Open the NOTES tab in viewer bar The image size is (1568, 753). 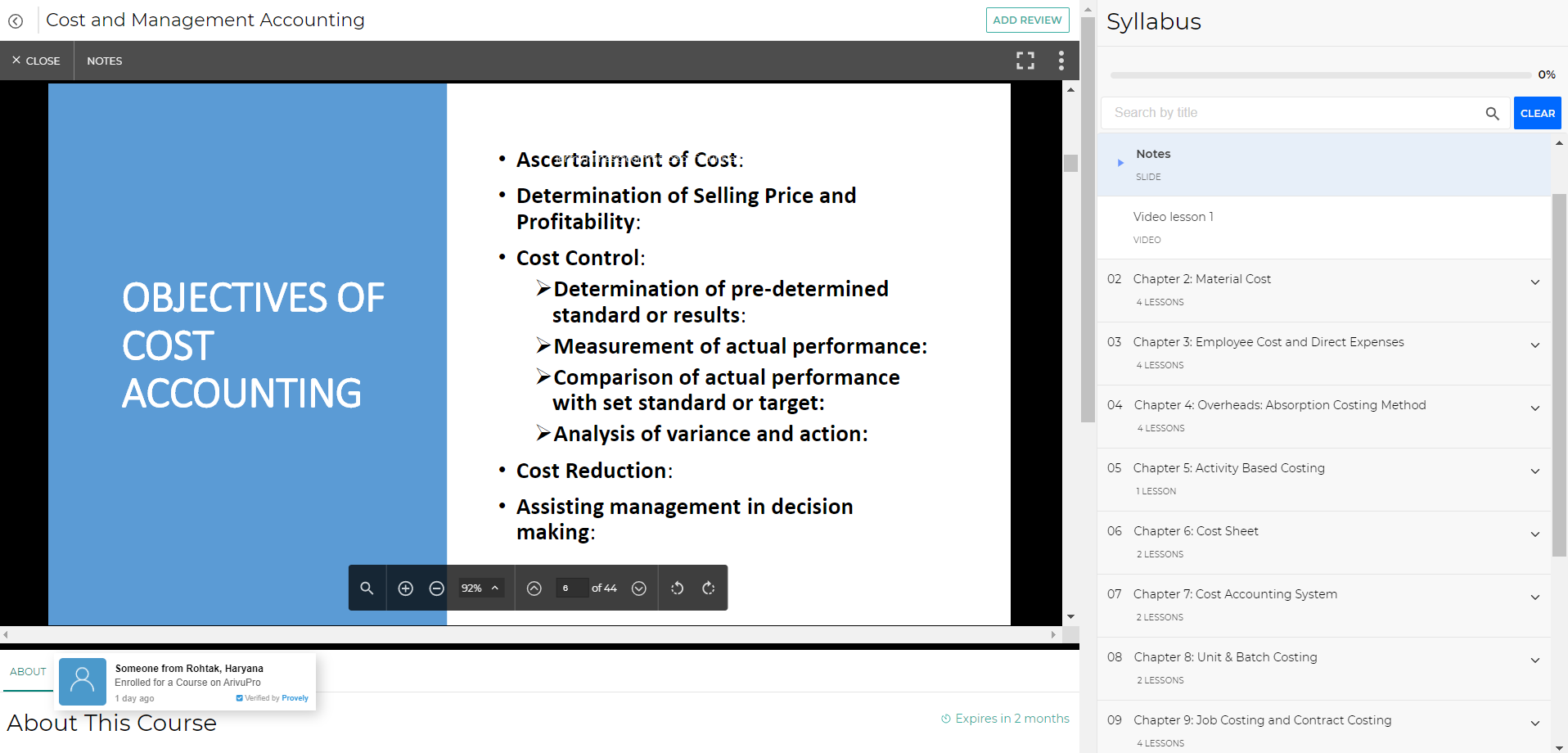[105, 61]
